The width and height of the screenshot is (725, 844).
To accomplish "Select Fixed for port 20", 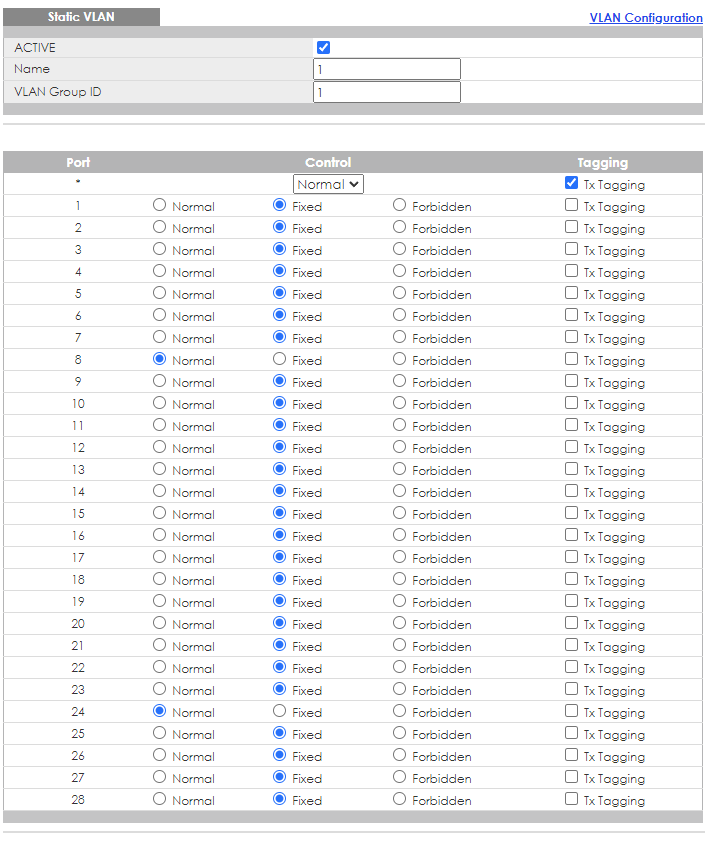I will [x=279, y=623].
